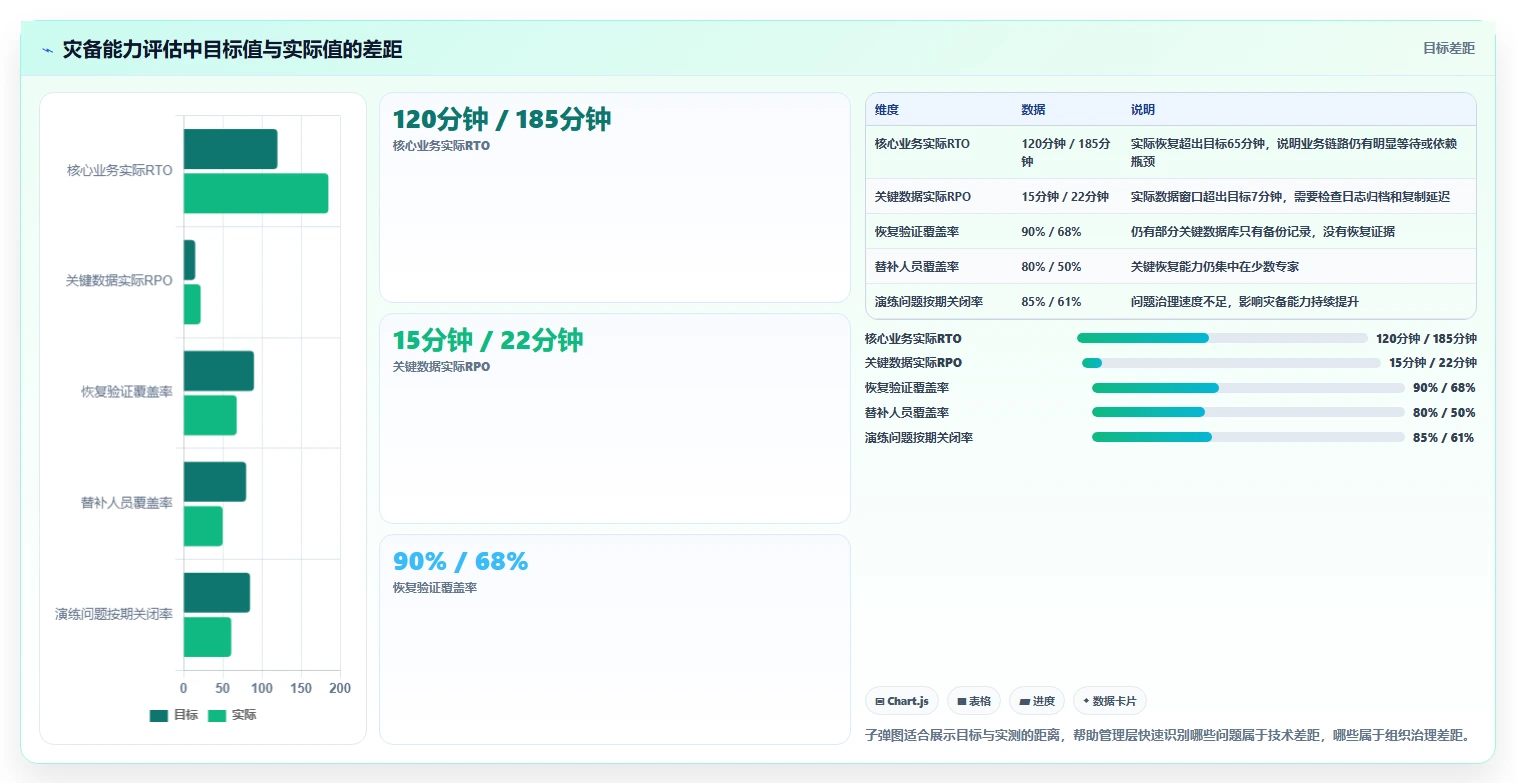Click the 关键数据实际RPO label on the chart axis

(119, 282)
